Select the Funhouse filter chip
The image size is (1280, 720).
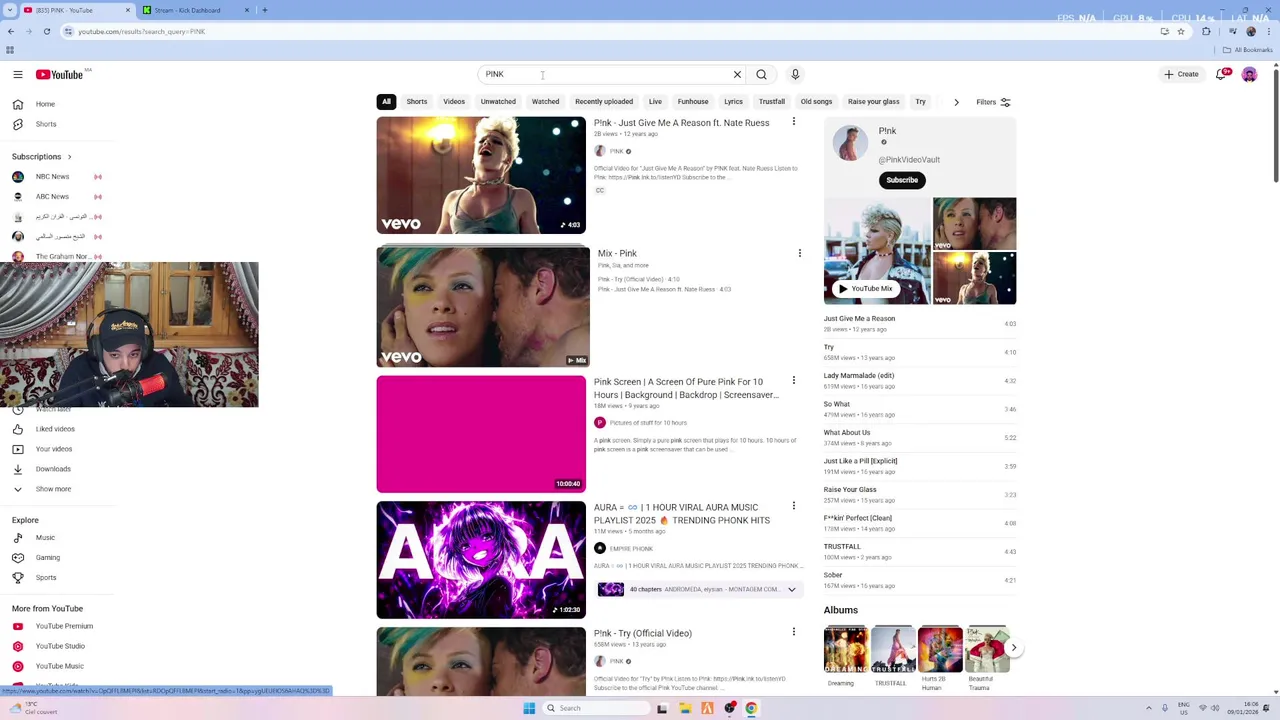pyautogui.click(x=693, y=101)
